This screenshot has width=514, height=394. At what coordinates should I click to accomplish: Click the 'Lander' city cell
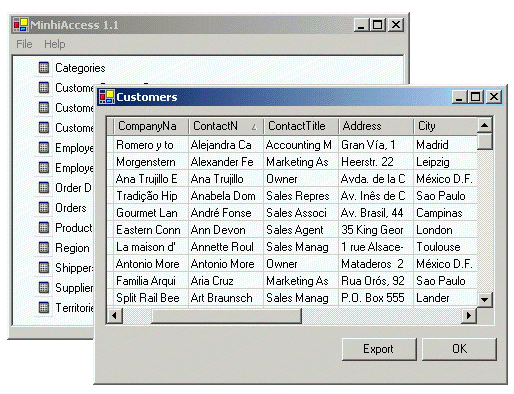pyautogui.click(x=446, y=298)
